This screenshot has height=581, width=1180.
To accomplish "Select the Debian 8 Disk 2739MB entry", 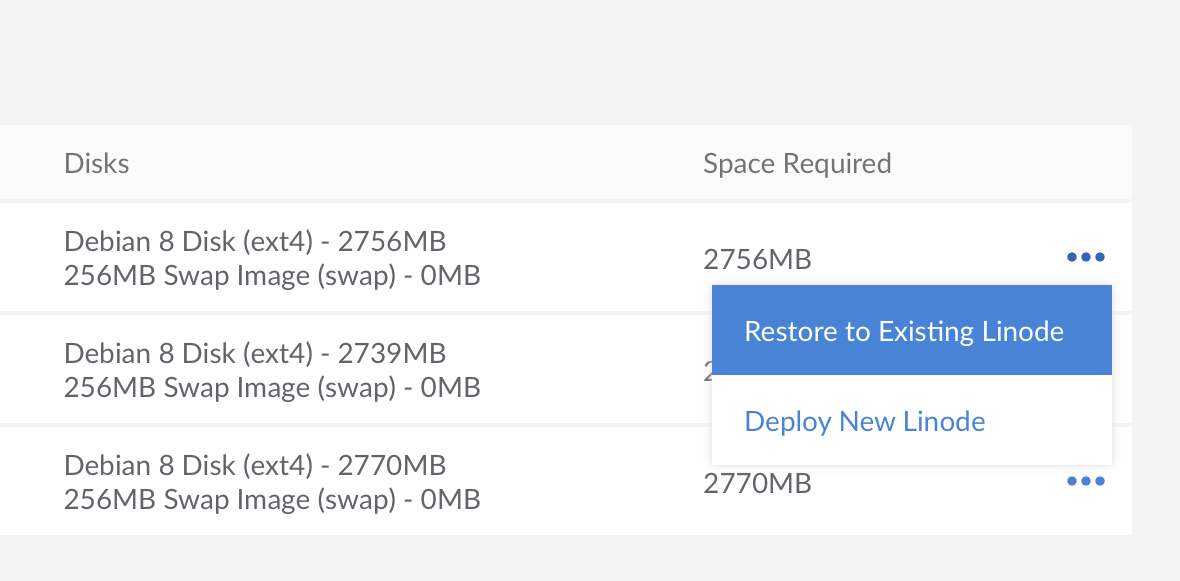I will pos(255,353).
